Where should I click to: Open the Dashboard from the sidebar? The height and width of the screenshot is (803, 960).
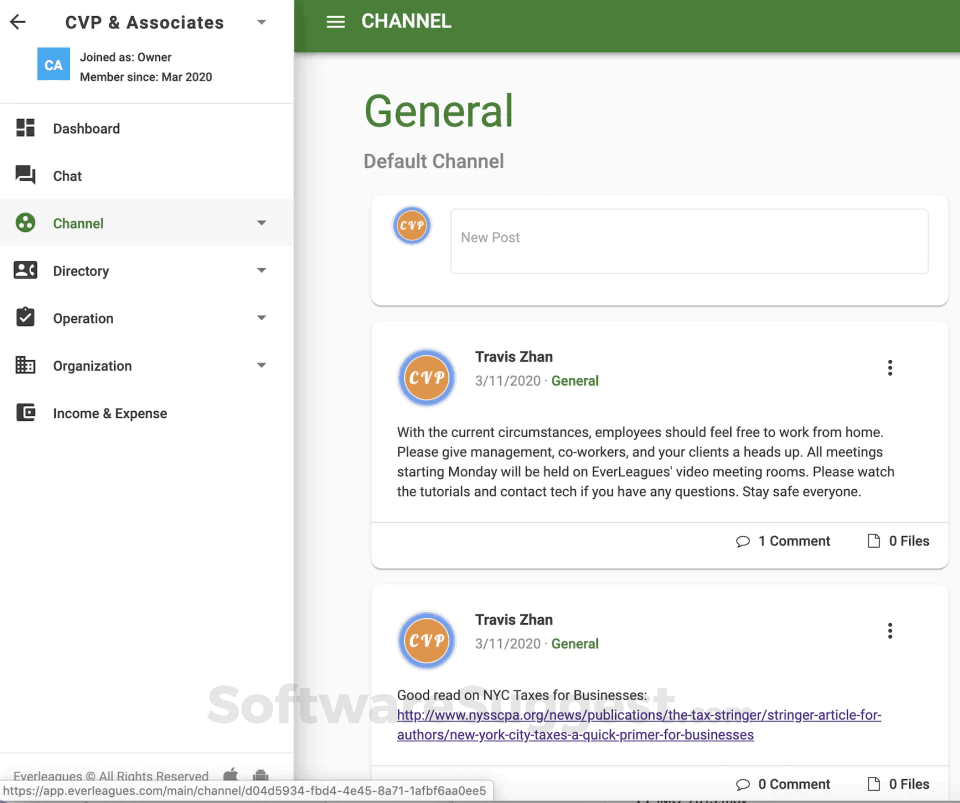pyautogui.click(x=85, y=128)
